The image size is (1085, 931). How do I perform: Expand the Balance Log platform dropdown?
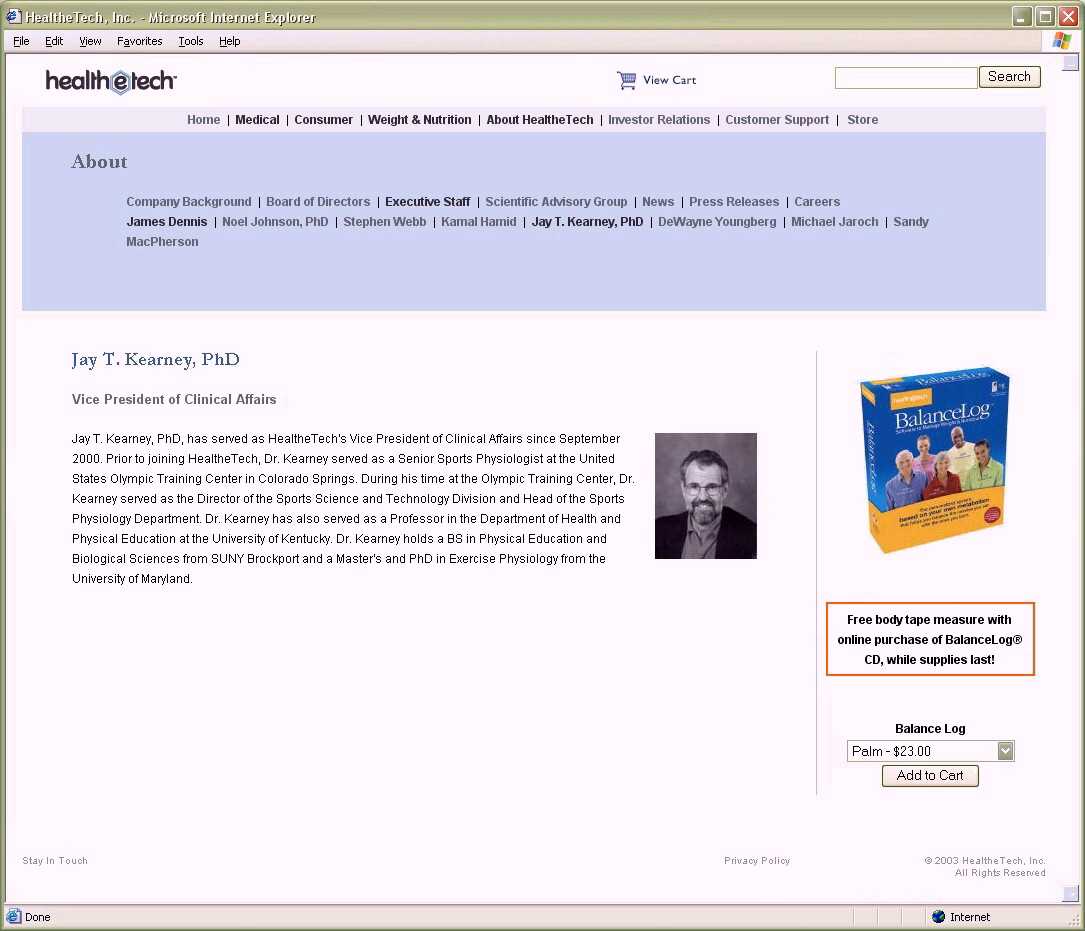coord(1005,751)
